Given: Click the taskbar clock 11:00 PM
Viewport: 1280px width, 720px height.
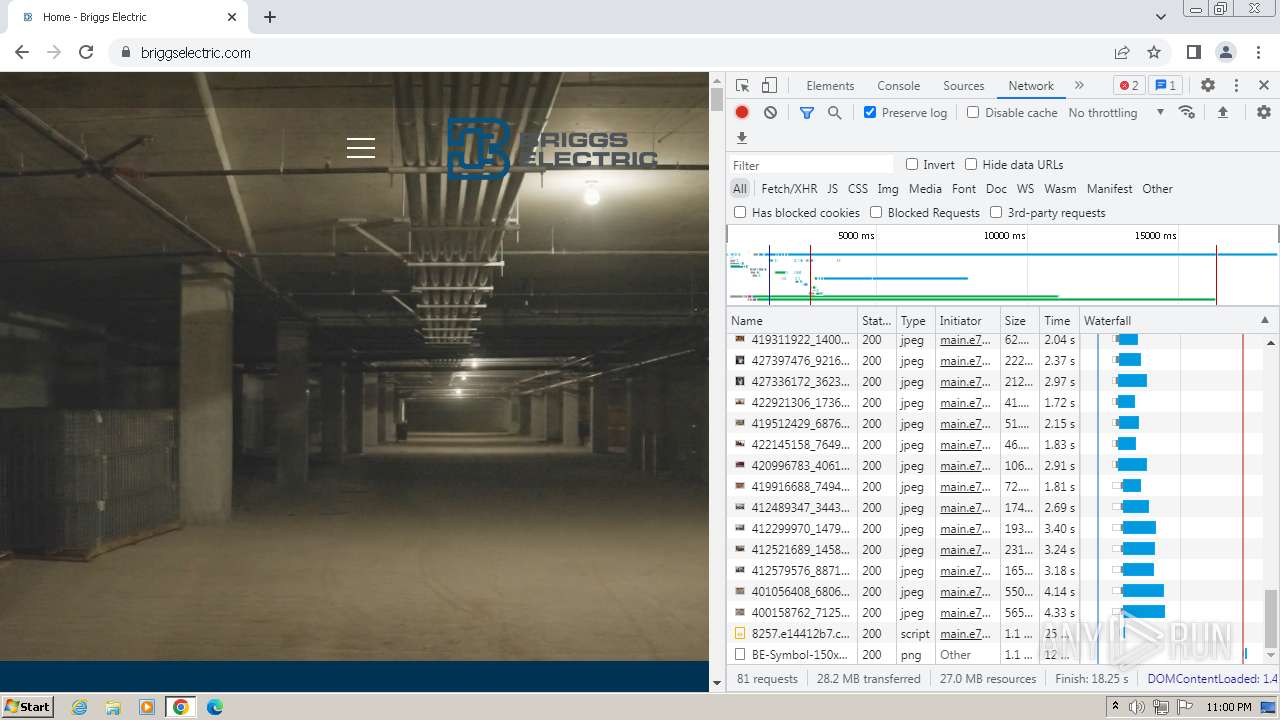Looking at the screenshot, I should click(1228, 707).
